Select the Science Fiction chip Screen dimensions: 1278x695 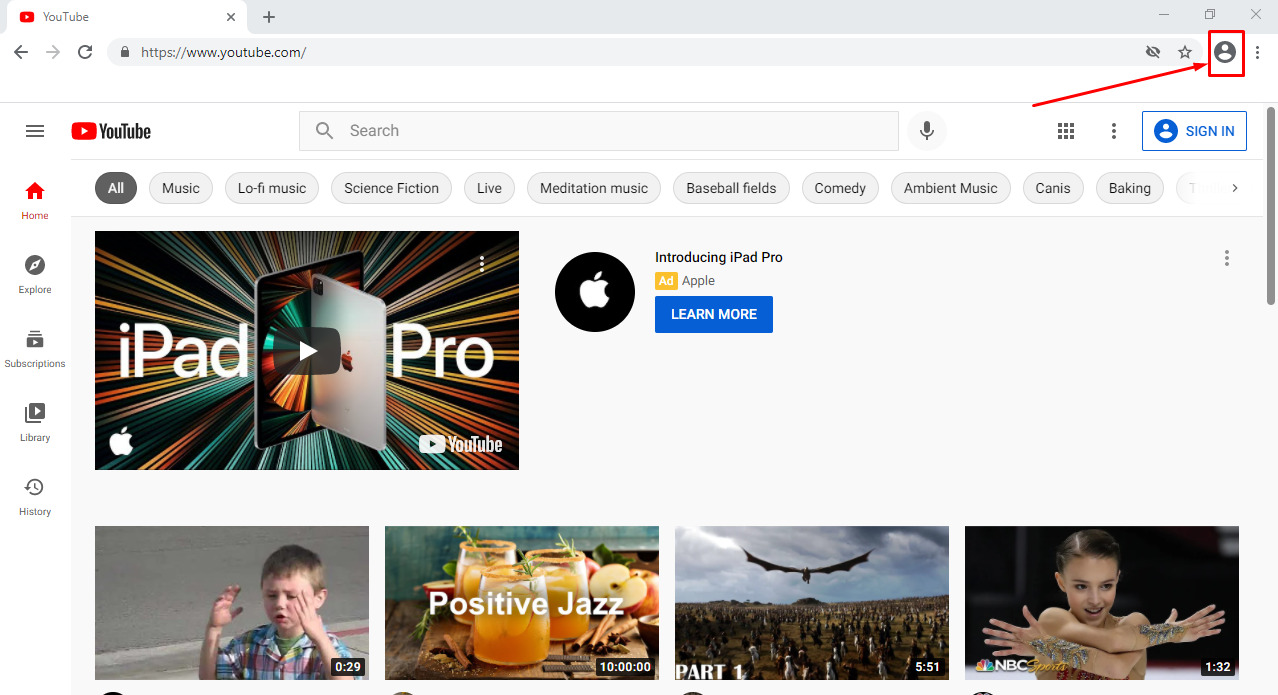click(x=391, y=188)
